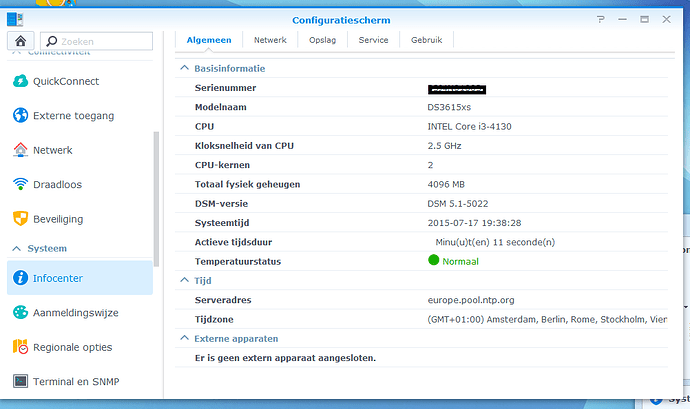690x409 pixels.
Task: Open Beveiliging settings label
Action: 58,219
